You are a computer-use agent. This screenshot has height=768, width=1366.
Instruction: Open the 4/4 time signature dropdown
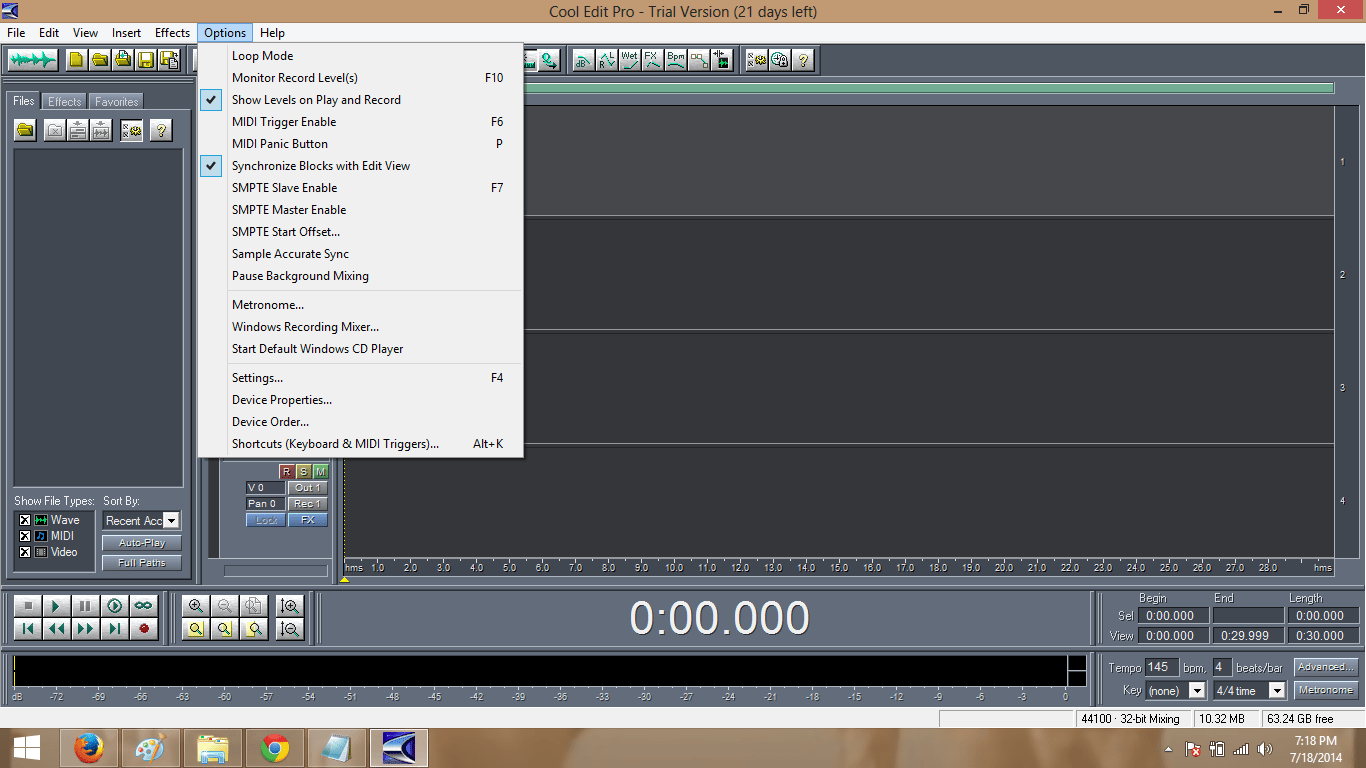pyautogui.click(x=1276, y=691)
